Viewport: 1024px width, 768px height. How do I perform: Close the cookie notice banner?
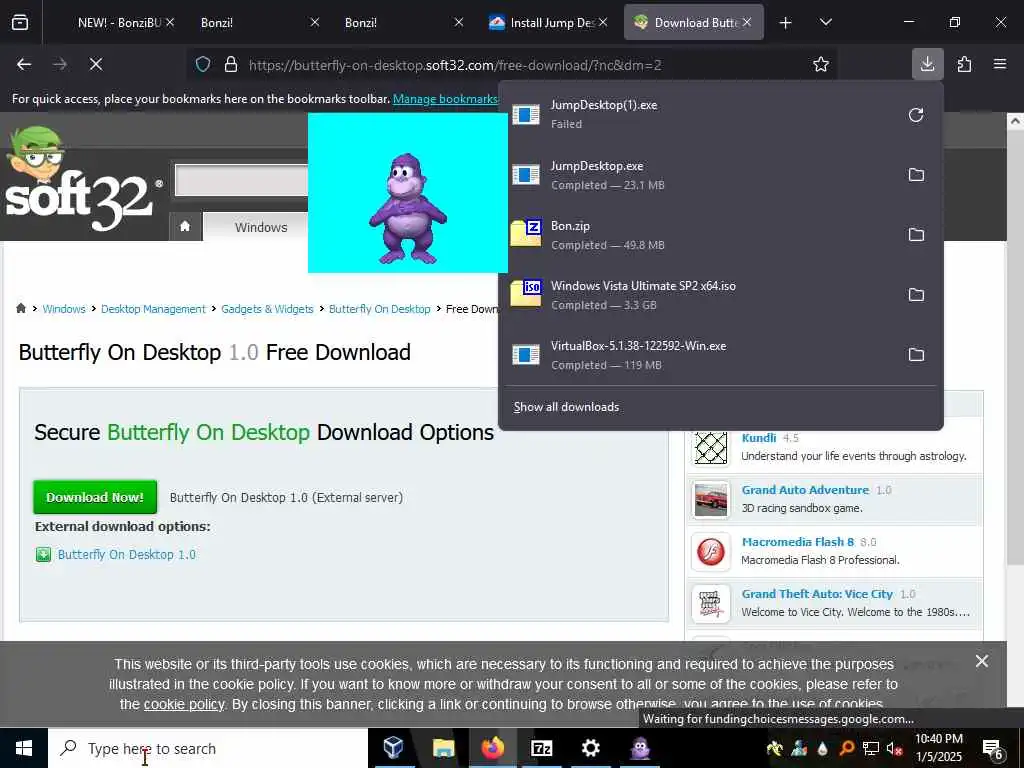coord(982,662)
